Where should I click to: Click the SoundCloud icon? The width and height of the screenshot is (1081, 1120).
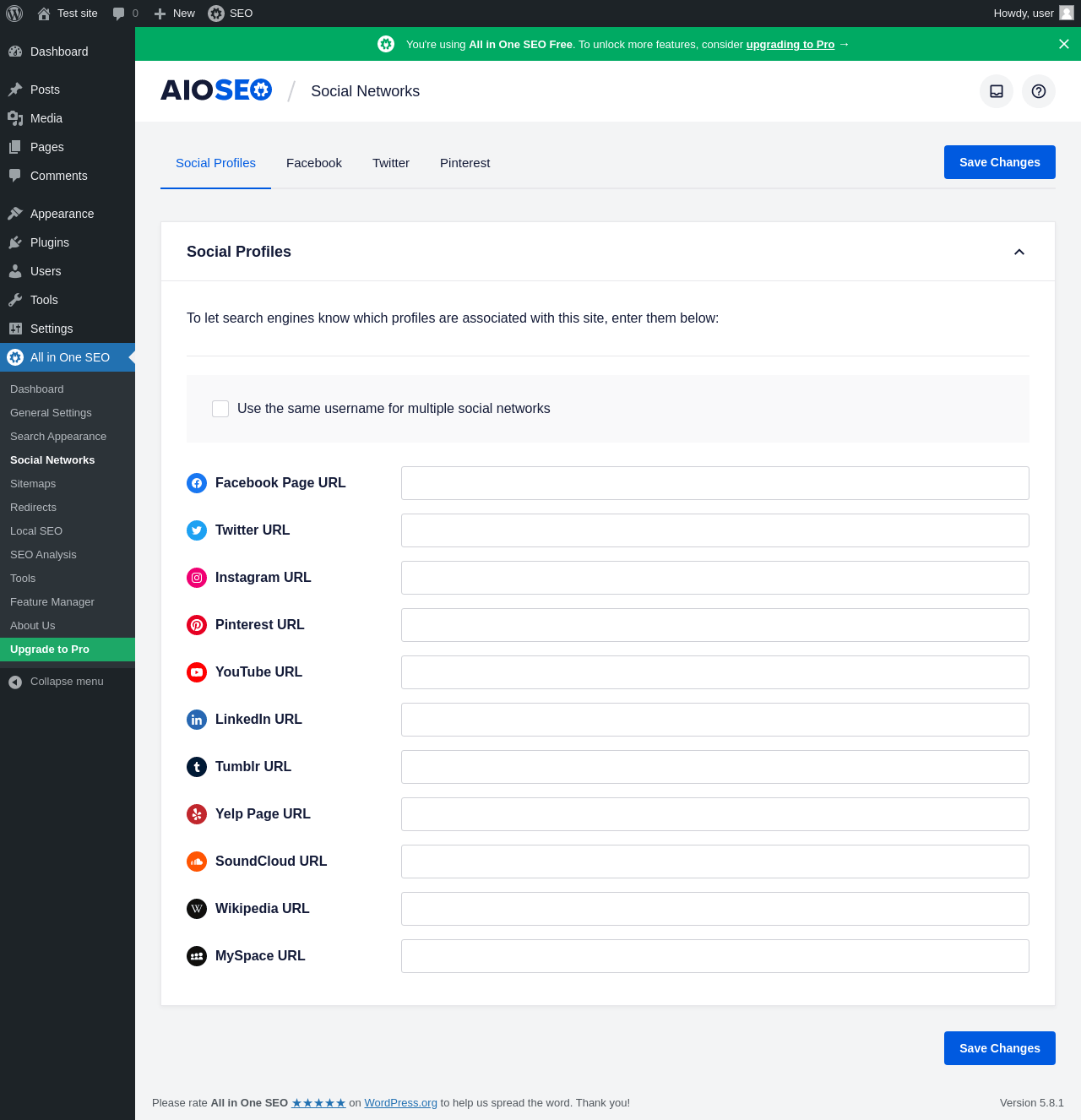[197, 862]
